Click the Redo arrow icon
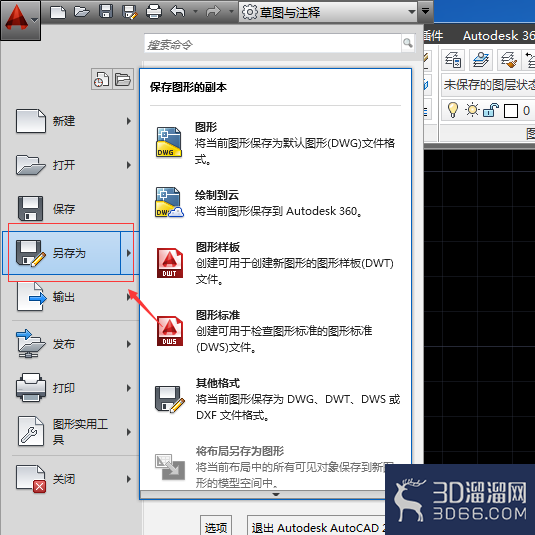 point(213,12)
